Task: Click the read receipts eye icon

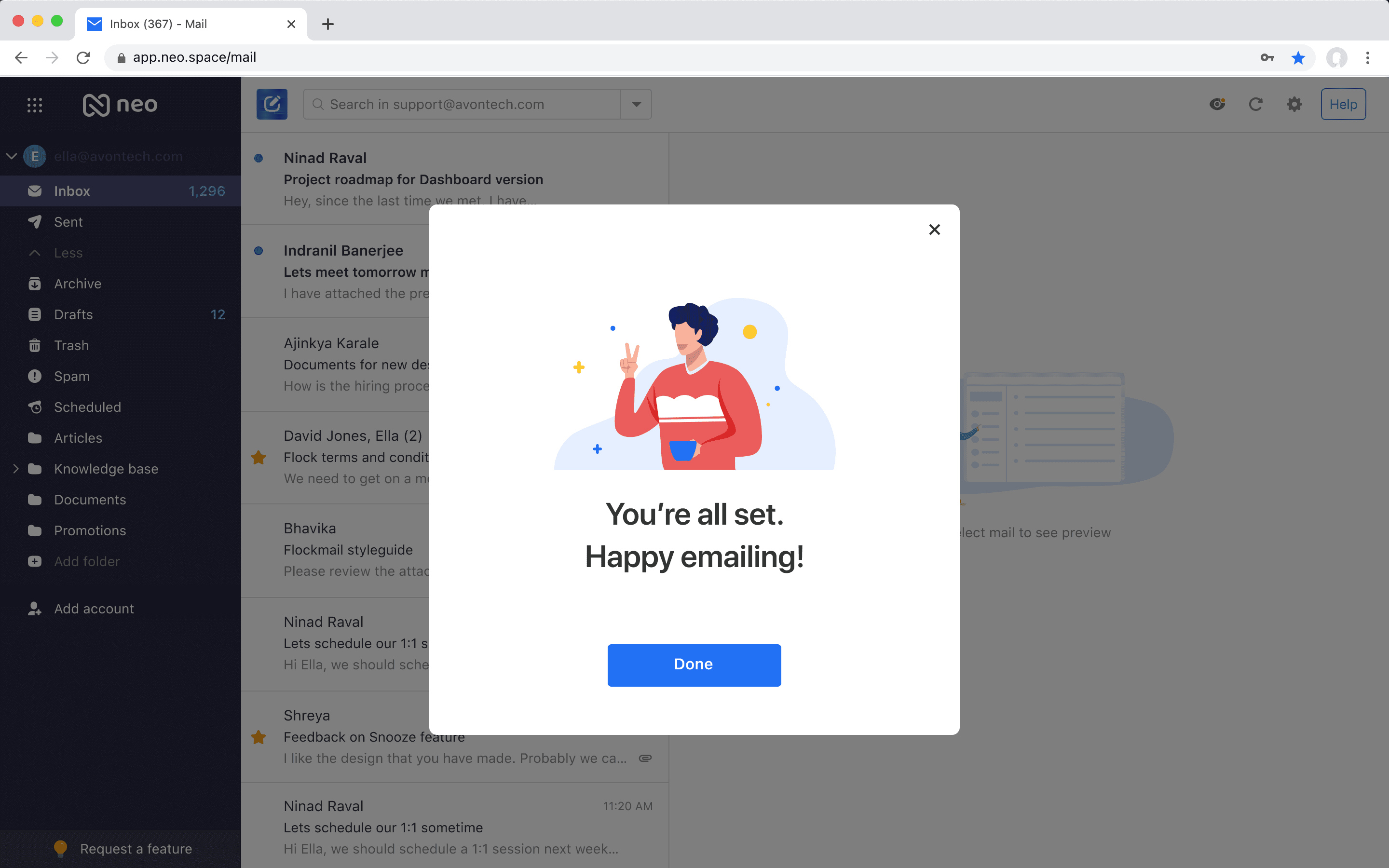Action: coord(1217,104)
